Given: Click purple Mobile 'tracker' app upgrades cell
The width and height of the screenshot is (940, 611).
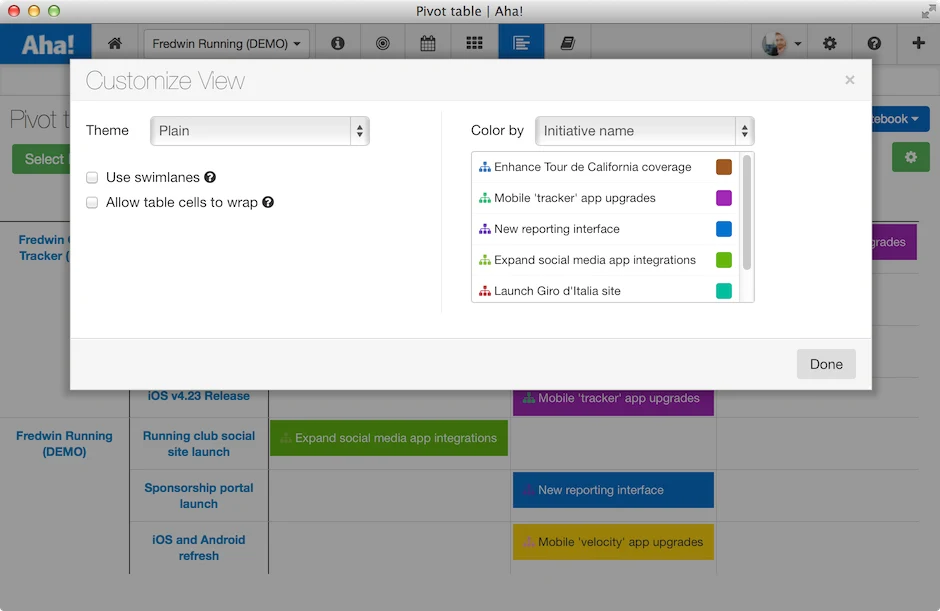Looking at the screenshot, I should coord(613,401).
